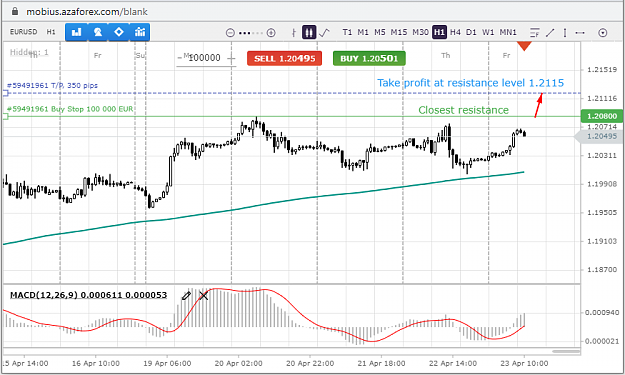Screen dimensions: 625x375
Task: Grab the take profit line handle
Action: point(5,93)
